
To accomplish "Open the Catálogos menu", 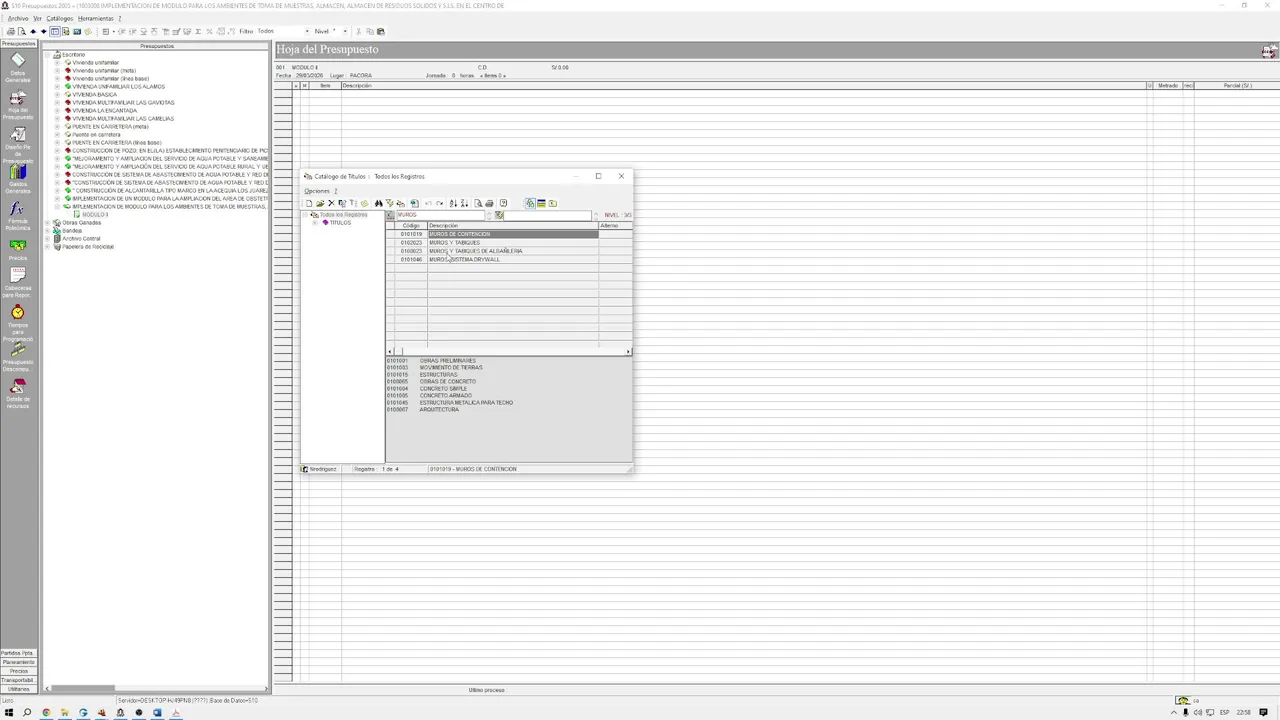I will pyautogui.click(x=60, y=18).
